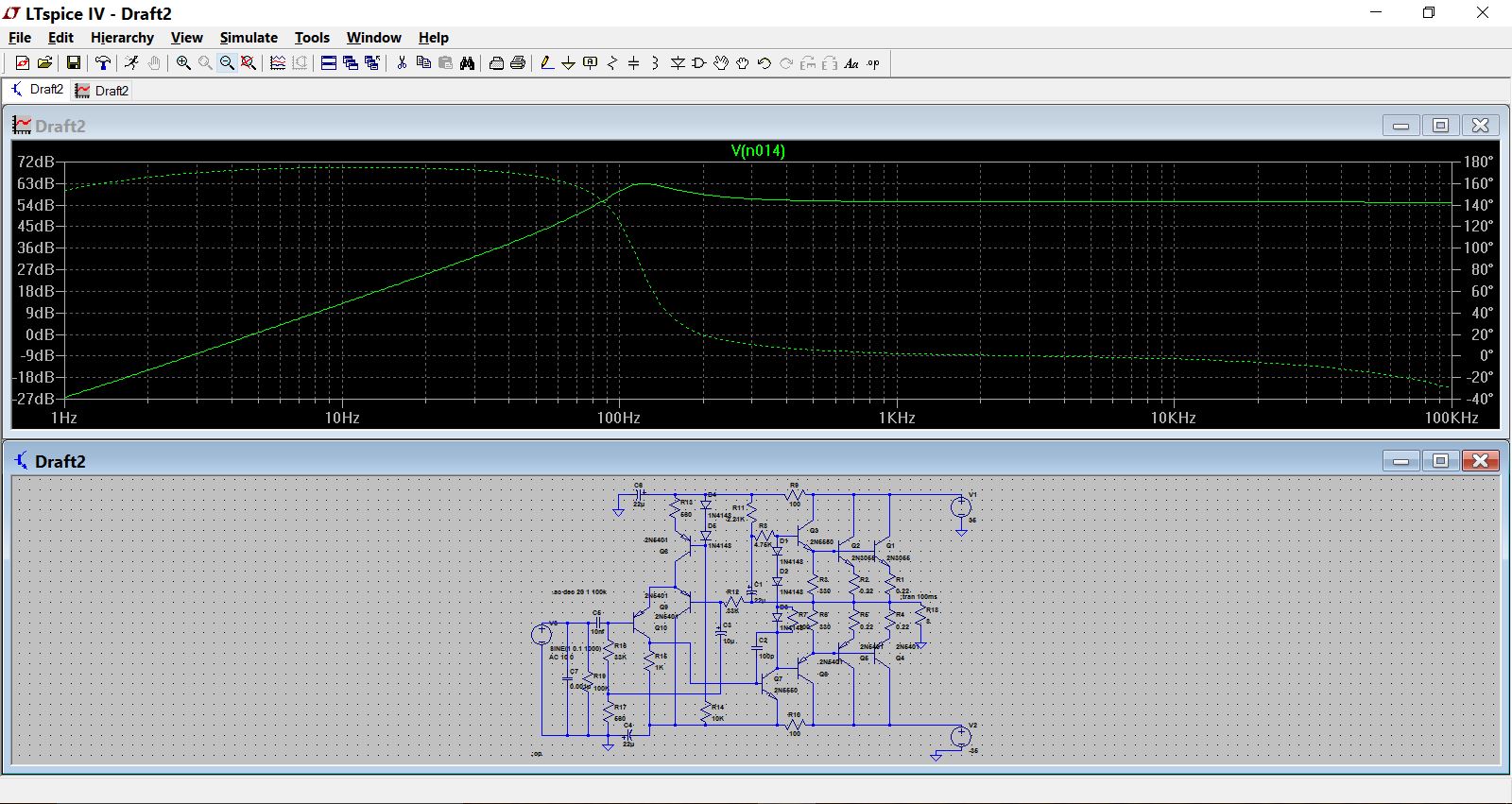The width and height of the screenshot is (1512, 804).
Task: Select the SPICE directive .op tool
Action: 873,63
